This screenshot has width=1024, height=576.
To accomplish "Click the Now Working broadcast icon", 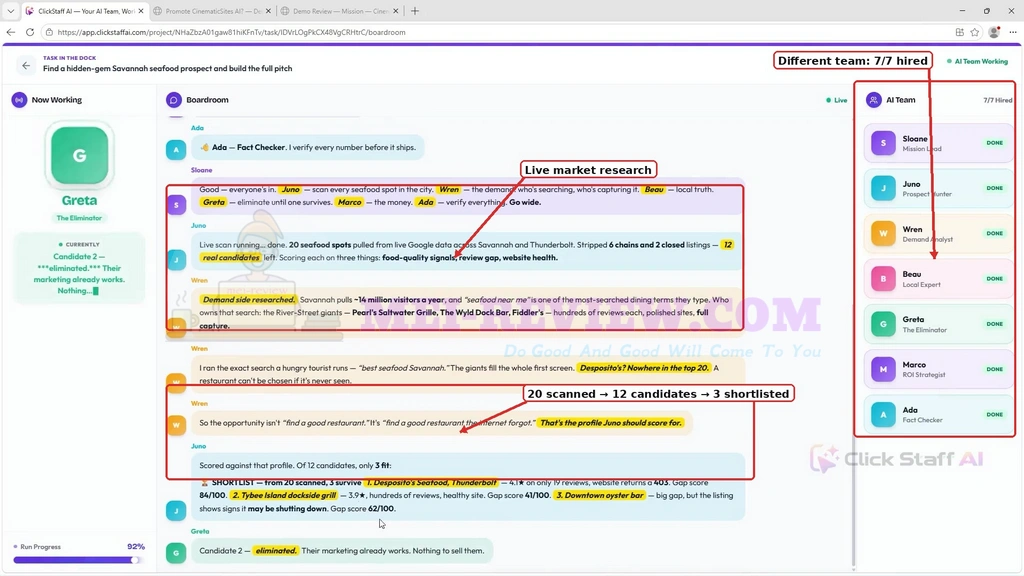I will [19, 100].
